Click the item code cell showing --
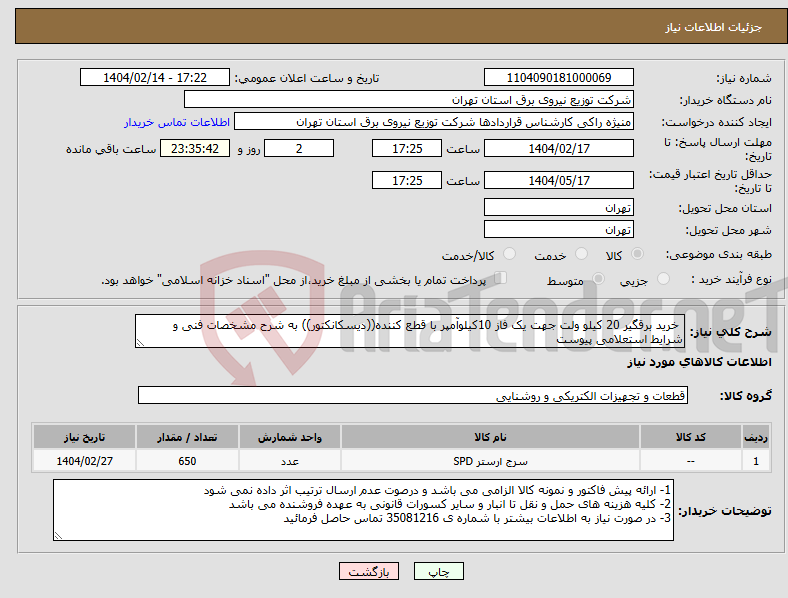 tap(691, 461)
